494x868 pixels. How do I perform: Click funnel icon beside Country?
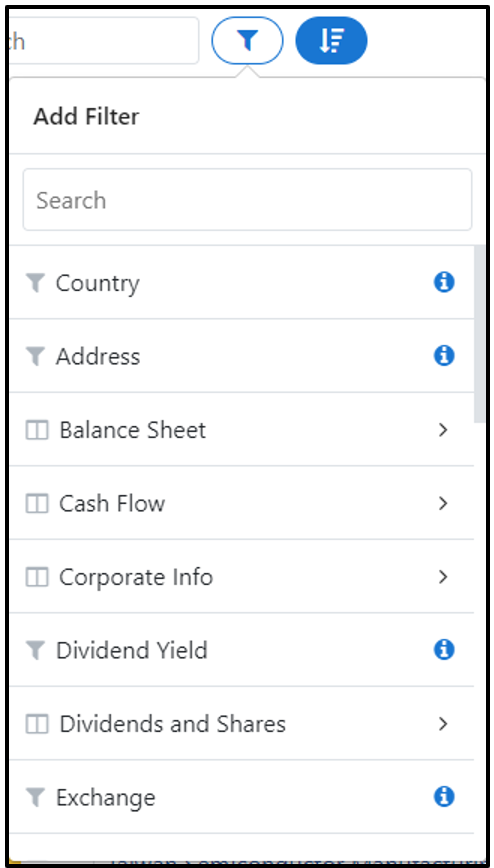pyautogui.click(x=35, y=283)
